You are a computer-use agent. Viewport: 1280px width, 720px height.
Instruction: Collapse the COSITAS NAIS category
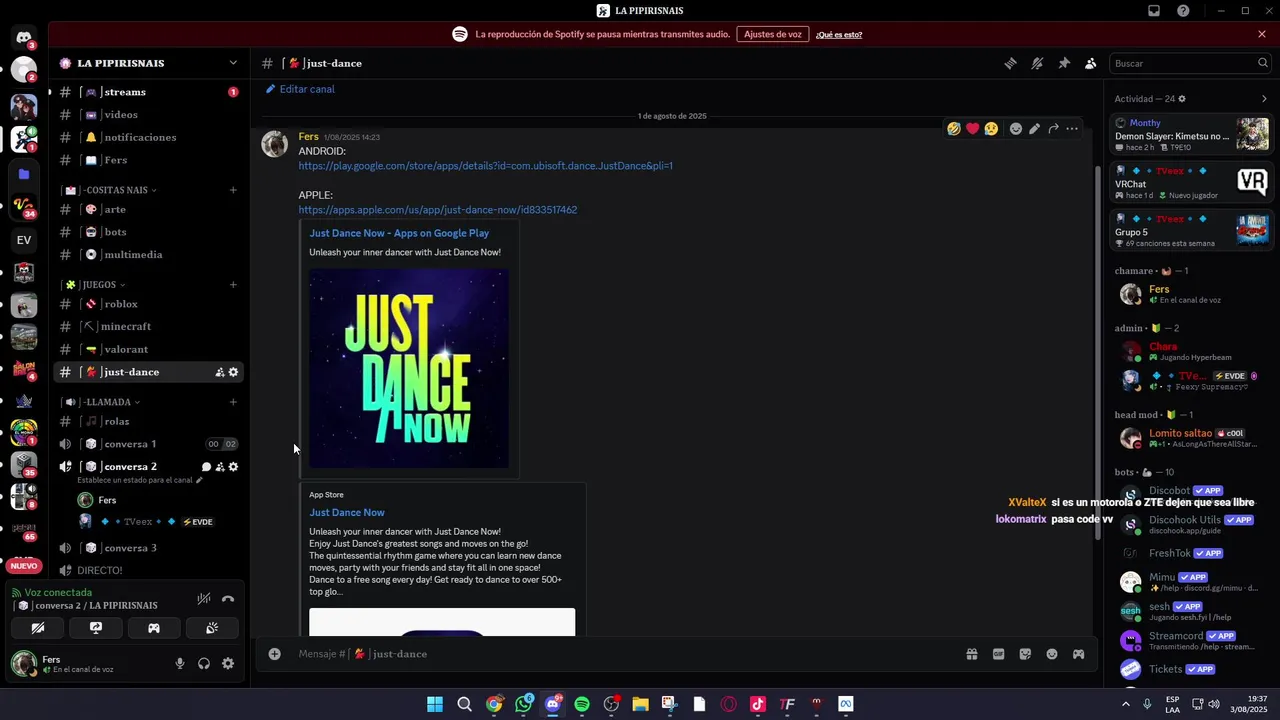(111, 190)
